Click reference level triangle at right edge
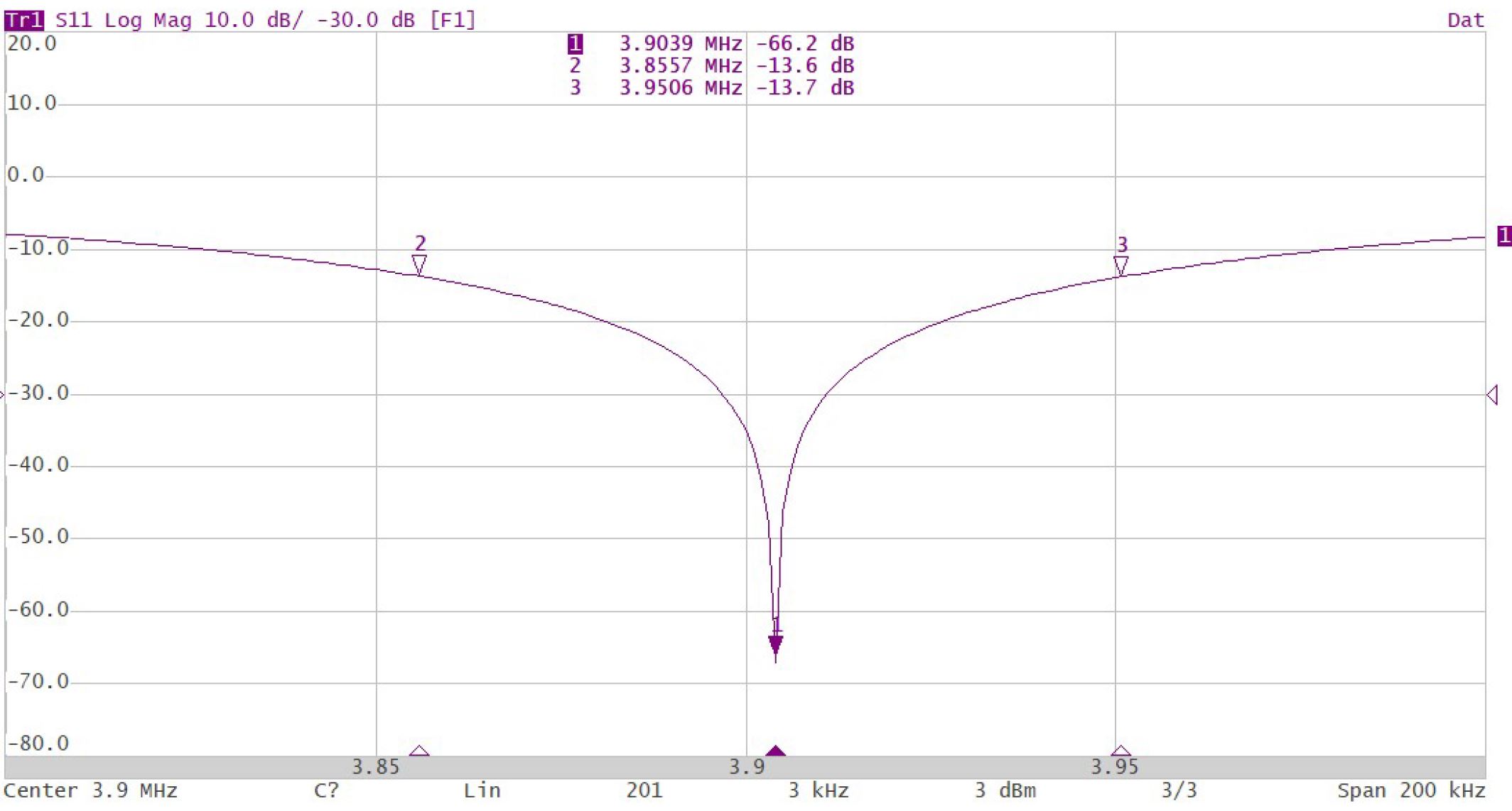Screen dimensions: 1512x811 pos(1492,395)
